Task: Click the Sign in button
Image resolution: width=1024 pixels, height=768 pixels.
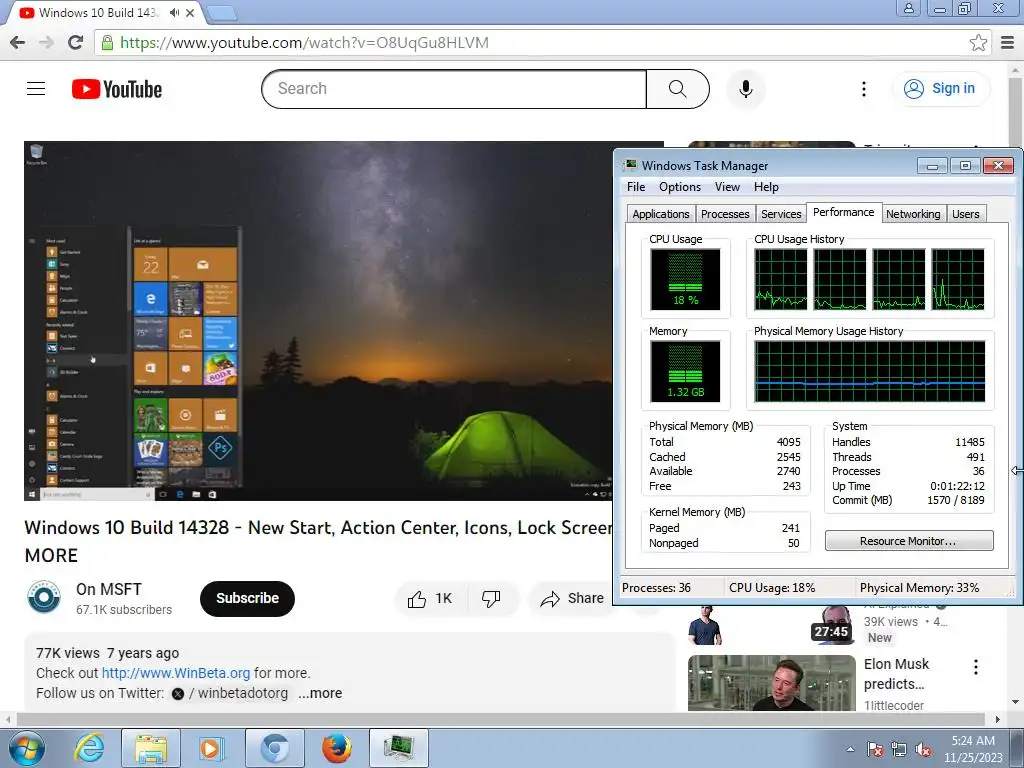Action: click(x=940, y=89)
